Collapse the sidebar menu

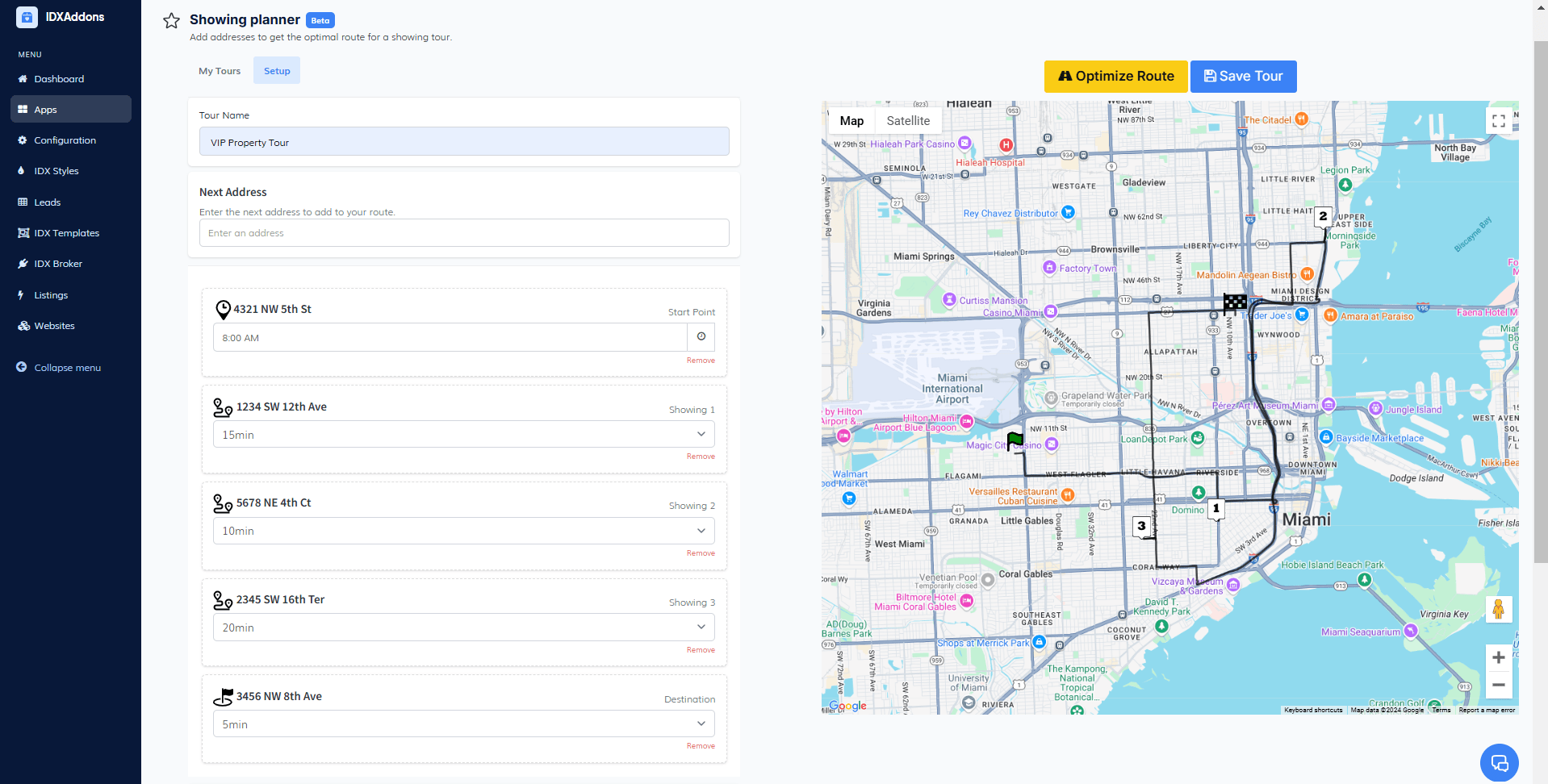(67, 368)
